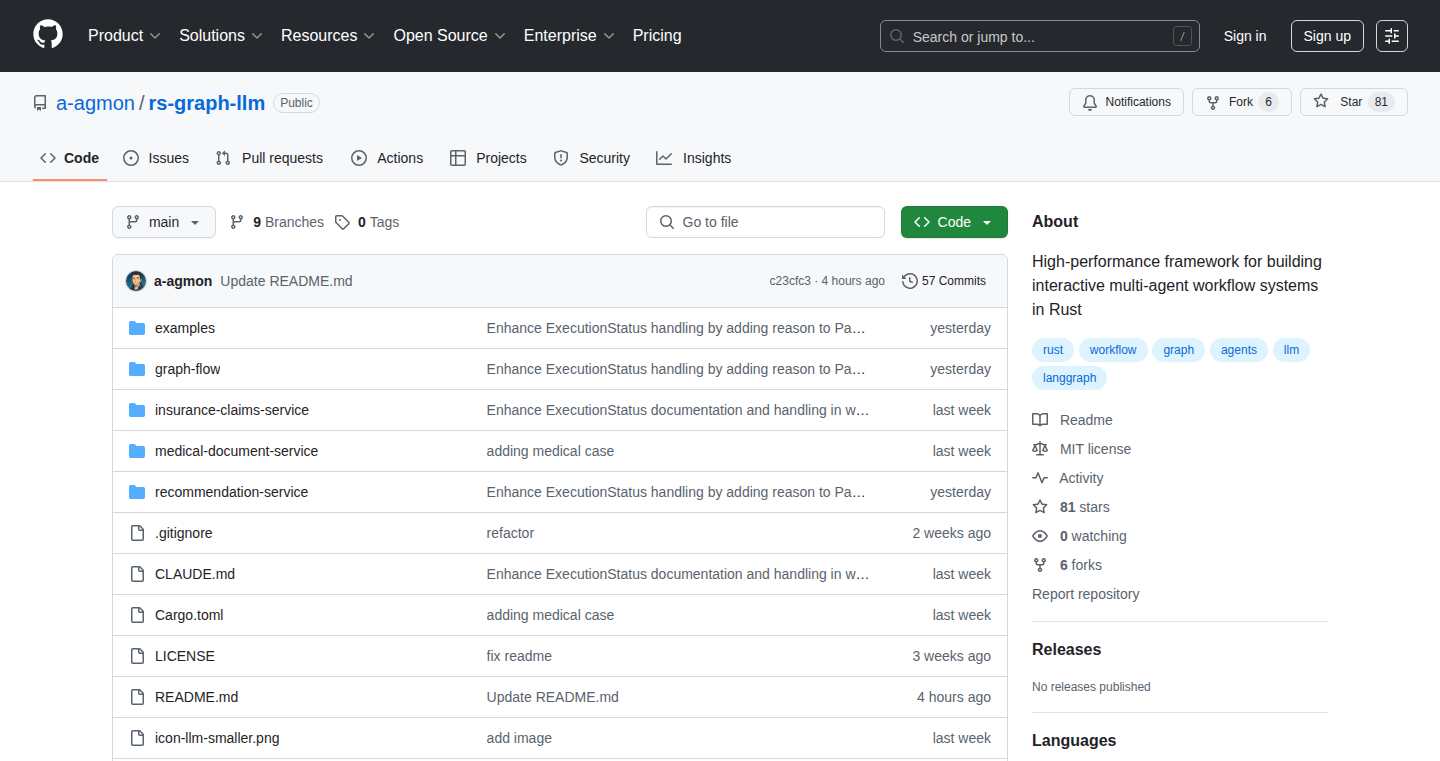The height and width of the screenshot is (761, 1440).
Task: Open the main branch dropdown
Action: tap(164, 222)
